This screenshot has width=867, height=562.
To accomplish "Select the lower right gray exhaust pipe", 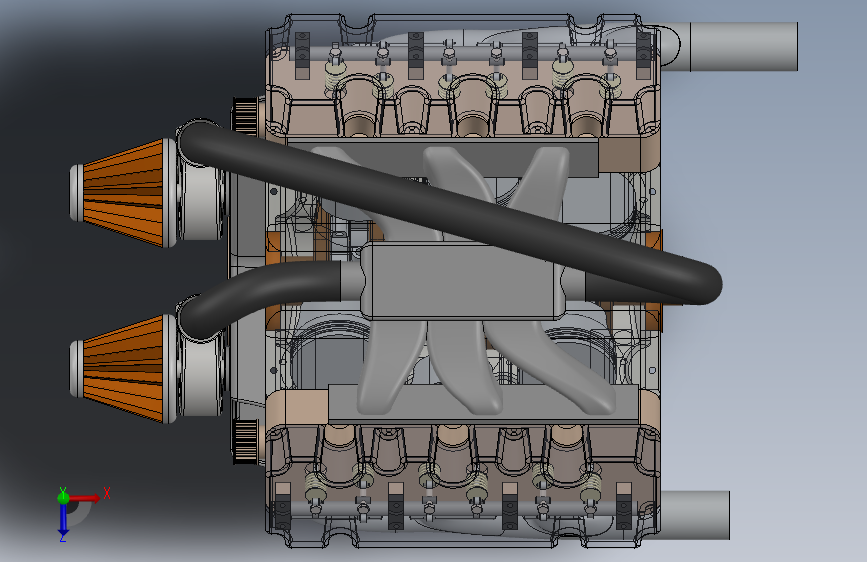I will coord(694,515).
